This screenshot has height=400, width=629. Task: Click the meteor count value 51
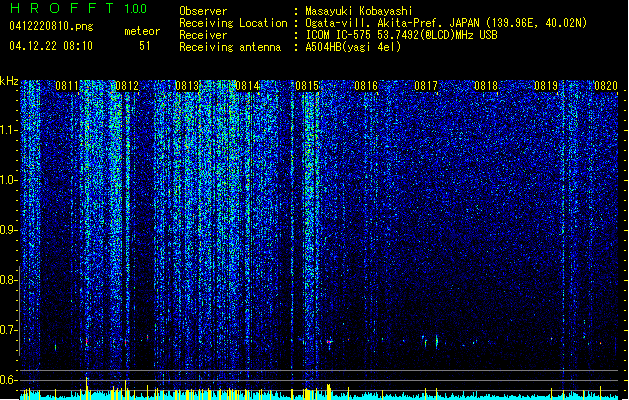click(x=145, y=46)
